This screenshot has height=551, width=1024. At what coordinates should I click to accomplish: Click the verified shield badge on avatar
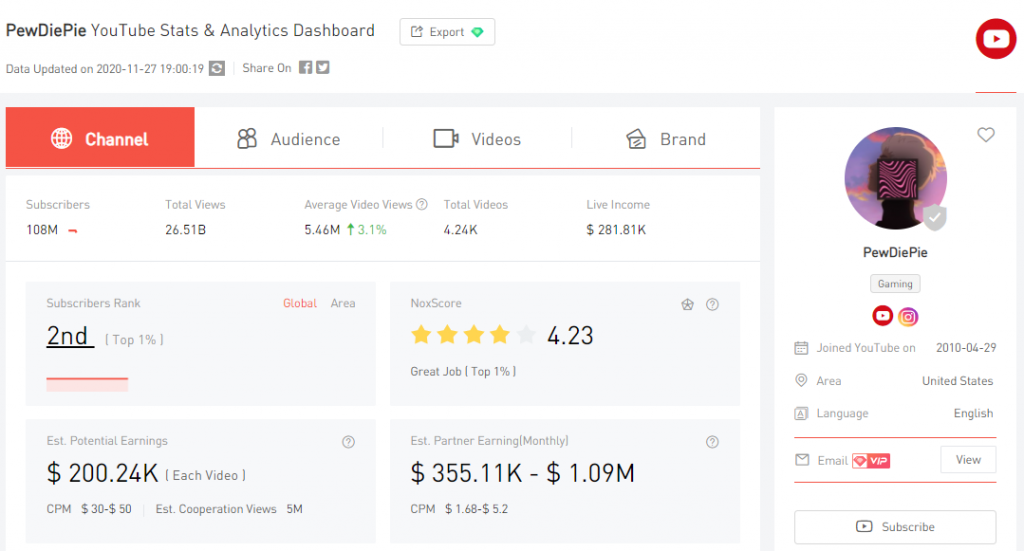click(x=935, y=218)
